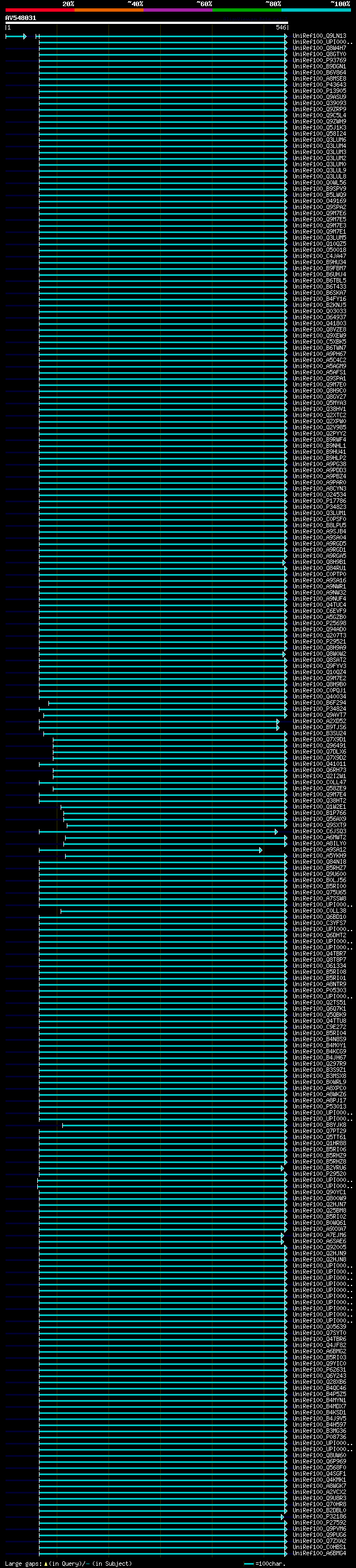Screen dimensions: 356x1568
Task: Open the UniRef100_Q8W4H7 hit label
Action: pyautogui.click(x=319, y=48)
